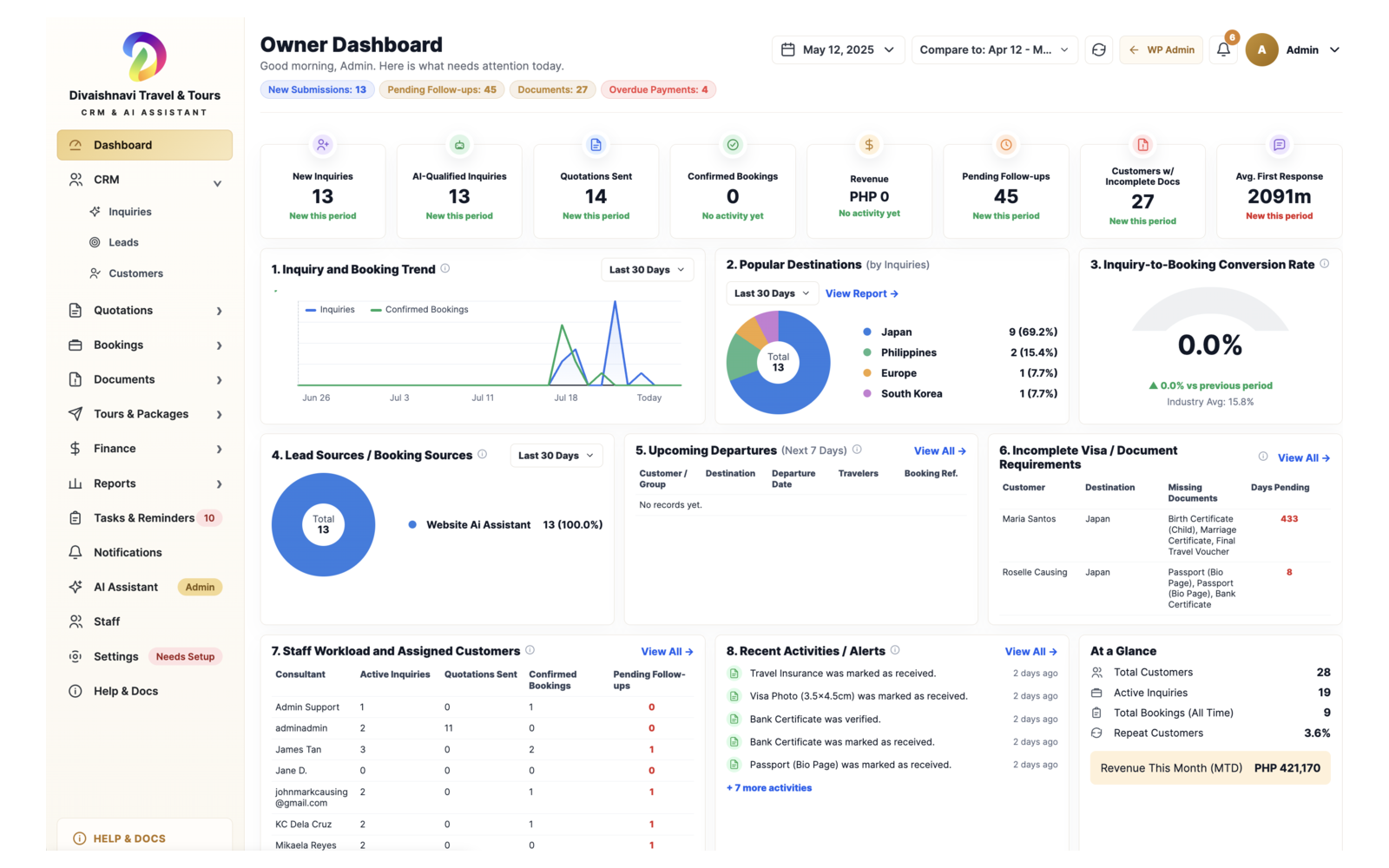Click the Revenue This Month (MTD) banner
The image size is (1389, 868).
click(1210, 768)
